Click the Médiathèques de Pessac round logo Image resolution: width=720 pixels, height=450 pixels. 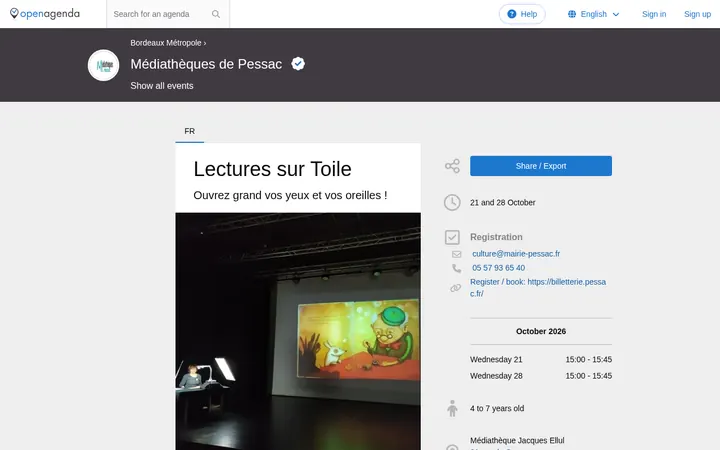click(103, 65)
